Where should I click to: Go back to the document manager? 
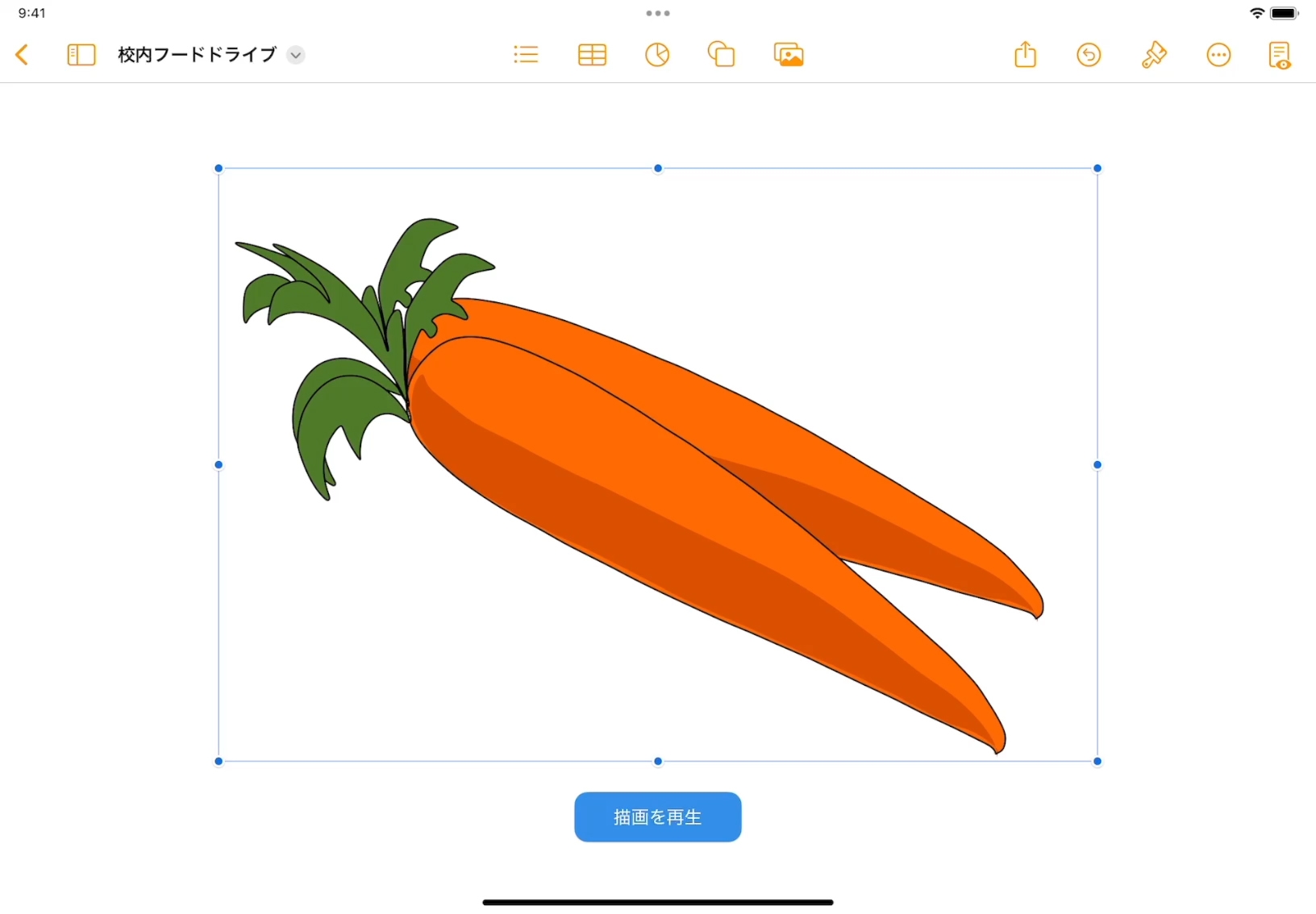click(x=22, y=55)
